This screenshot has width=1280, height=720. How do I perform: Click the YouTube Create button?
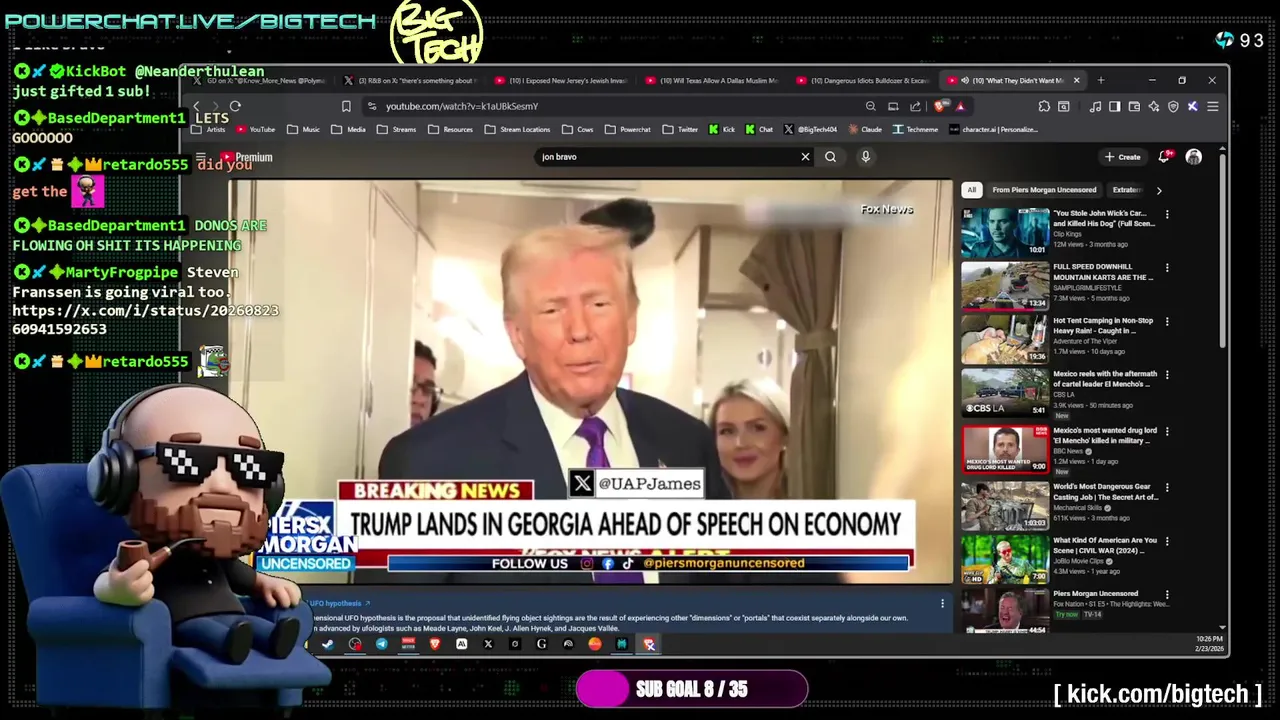(x=1122, y=157)
